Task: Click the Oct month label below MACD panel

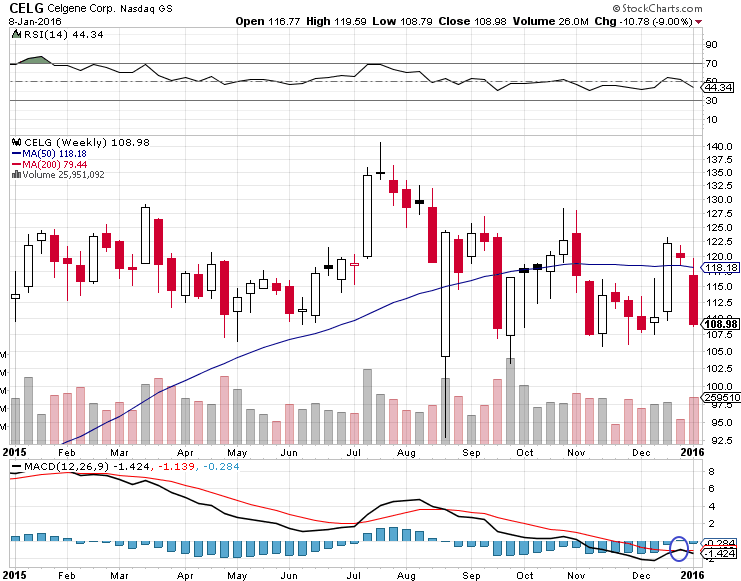Action: pyautogui.click(x=525, y=575)
